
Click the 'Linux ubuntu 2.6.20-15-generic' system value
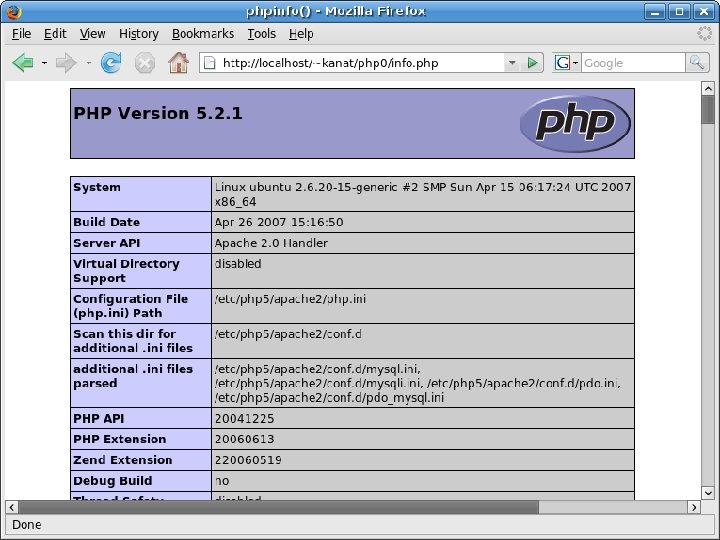(x=422, y=194)
